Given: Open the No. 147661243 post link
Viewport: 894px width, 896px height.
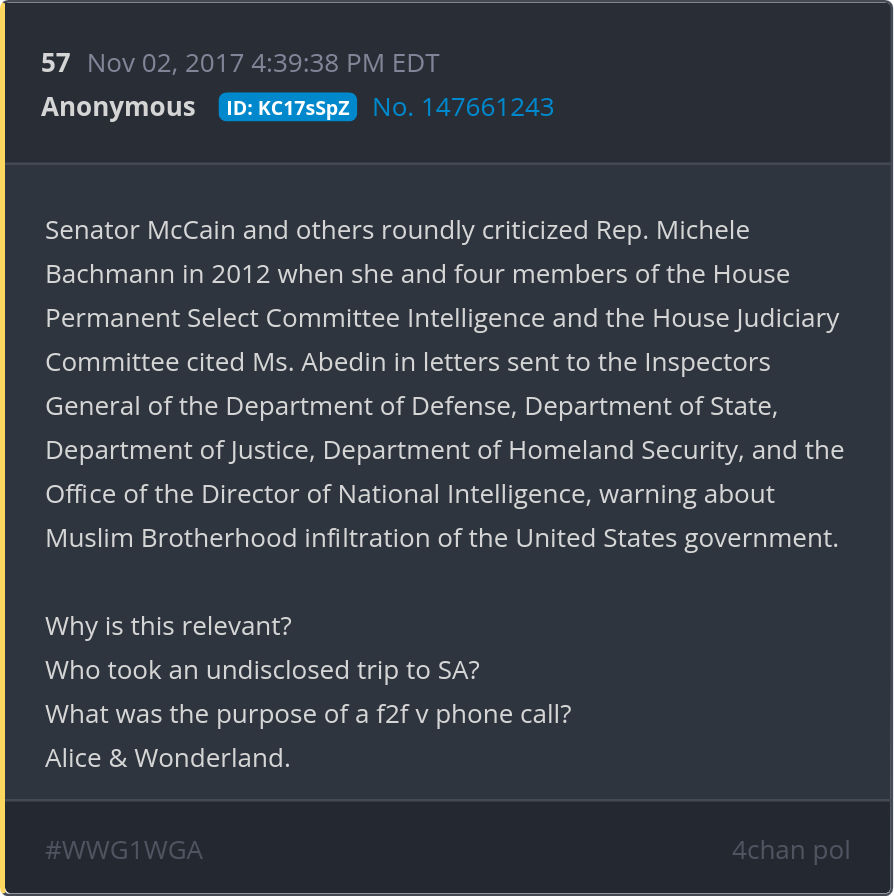Looking at the screenshot, I should click(463, 107).
